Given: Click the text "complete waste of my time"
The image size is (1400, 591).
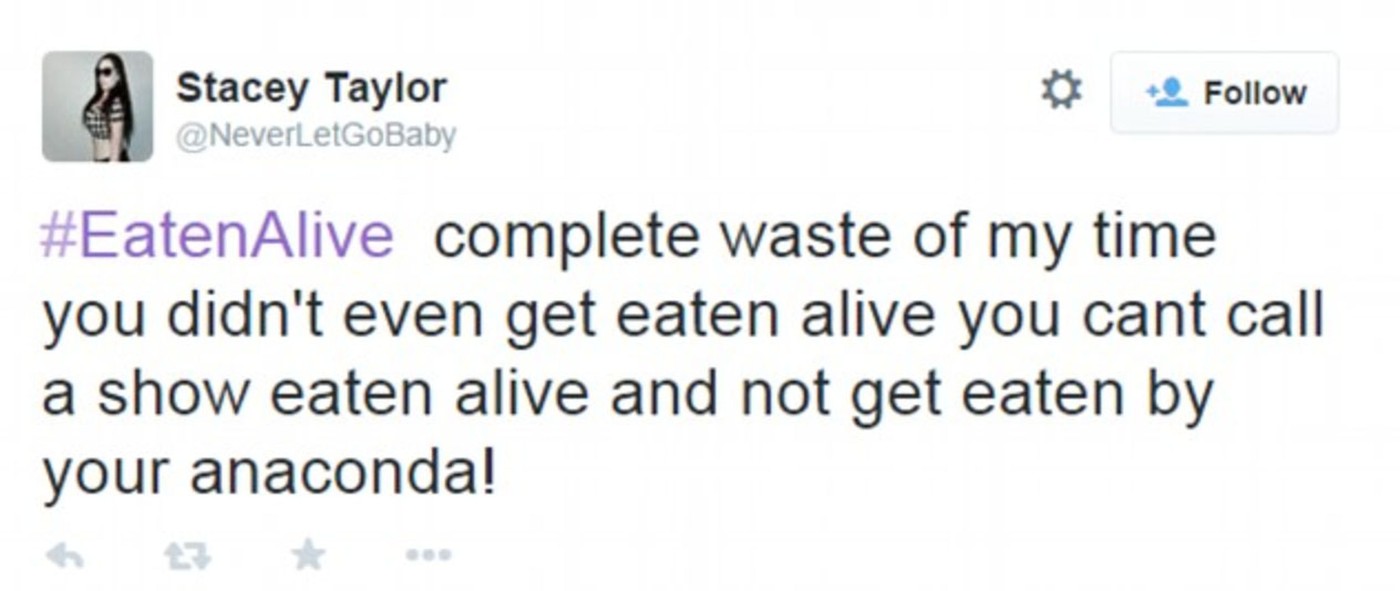Looking at the screenshot, I should 824,237.
